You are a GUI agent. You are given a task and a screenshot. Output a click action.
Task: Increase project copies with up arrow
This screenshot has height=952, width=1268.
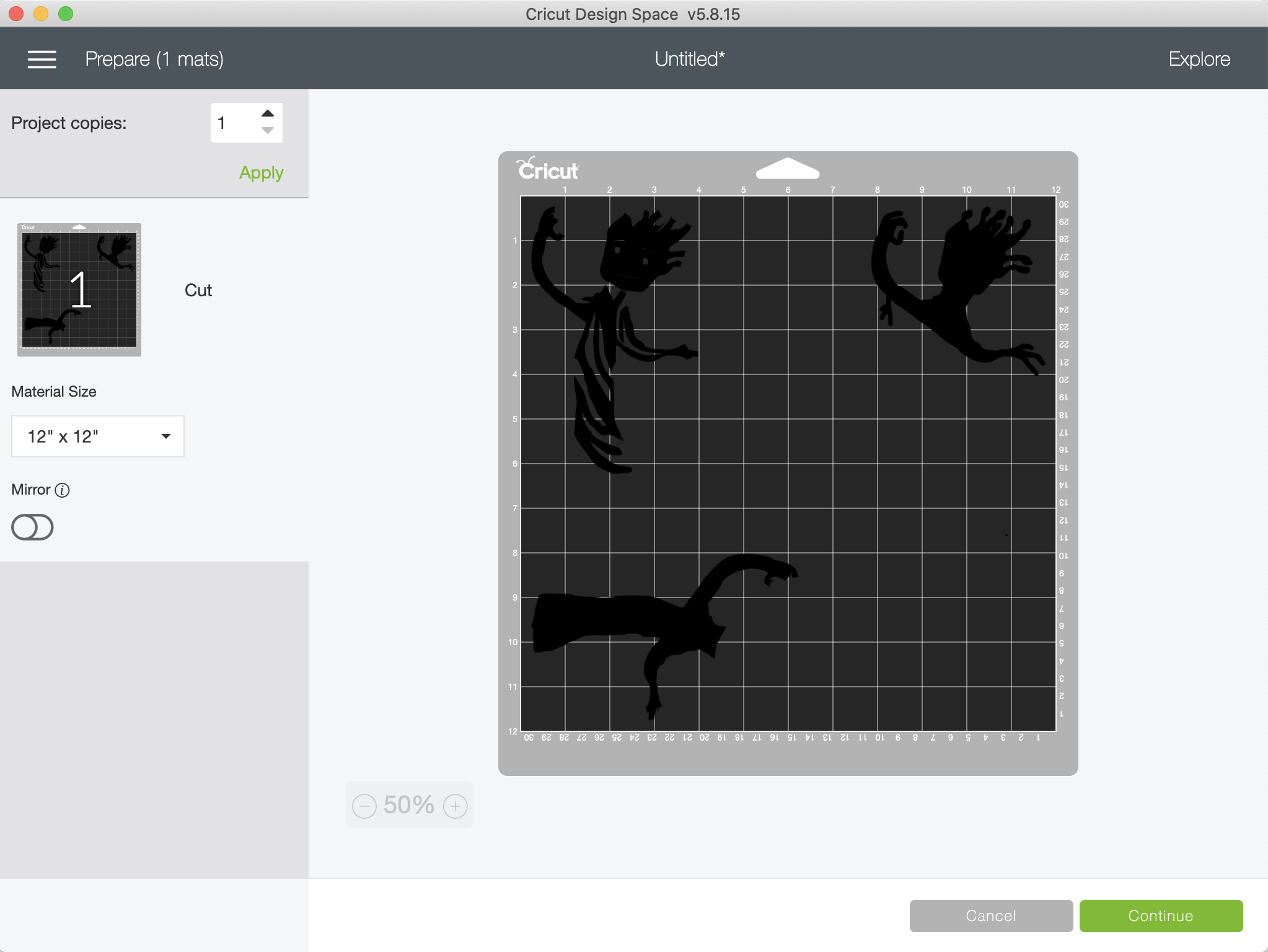pos(268,113)
